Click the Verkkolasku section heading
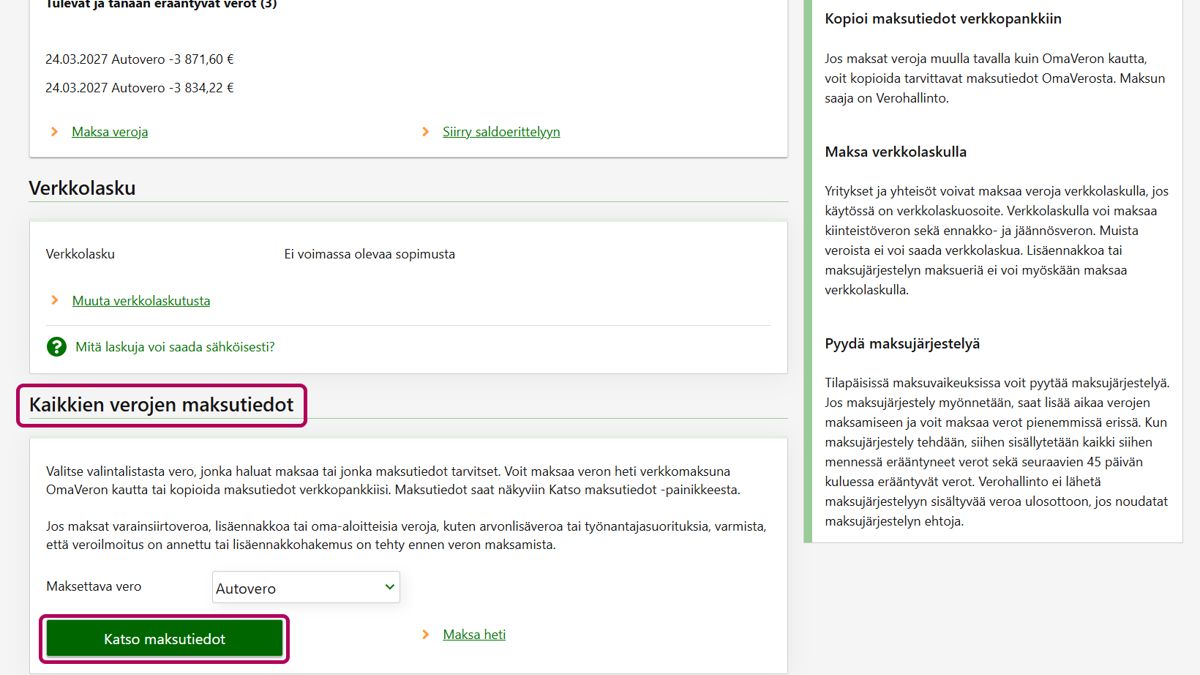 tap(82, 188)
